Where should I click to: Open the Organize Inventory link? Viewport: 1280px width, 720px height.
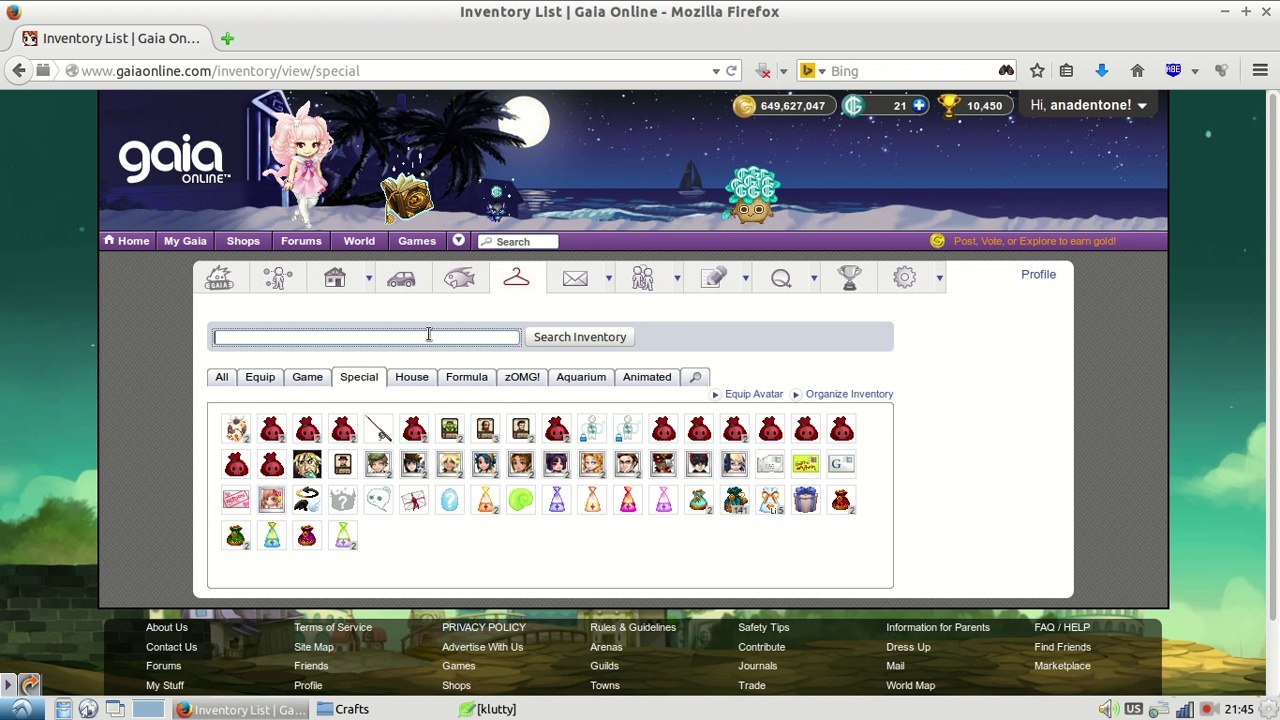click(x=850, y=394)
